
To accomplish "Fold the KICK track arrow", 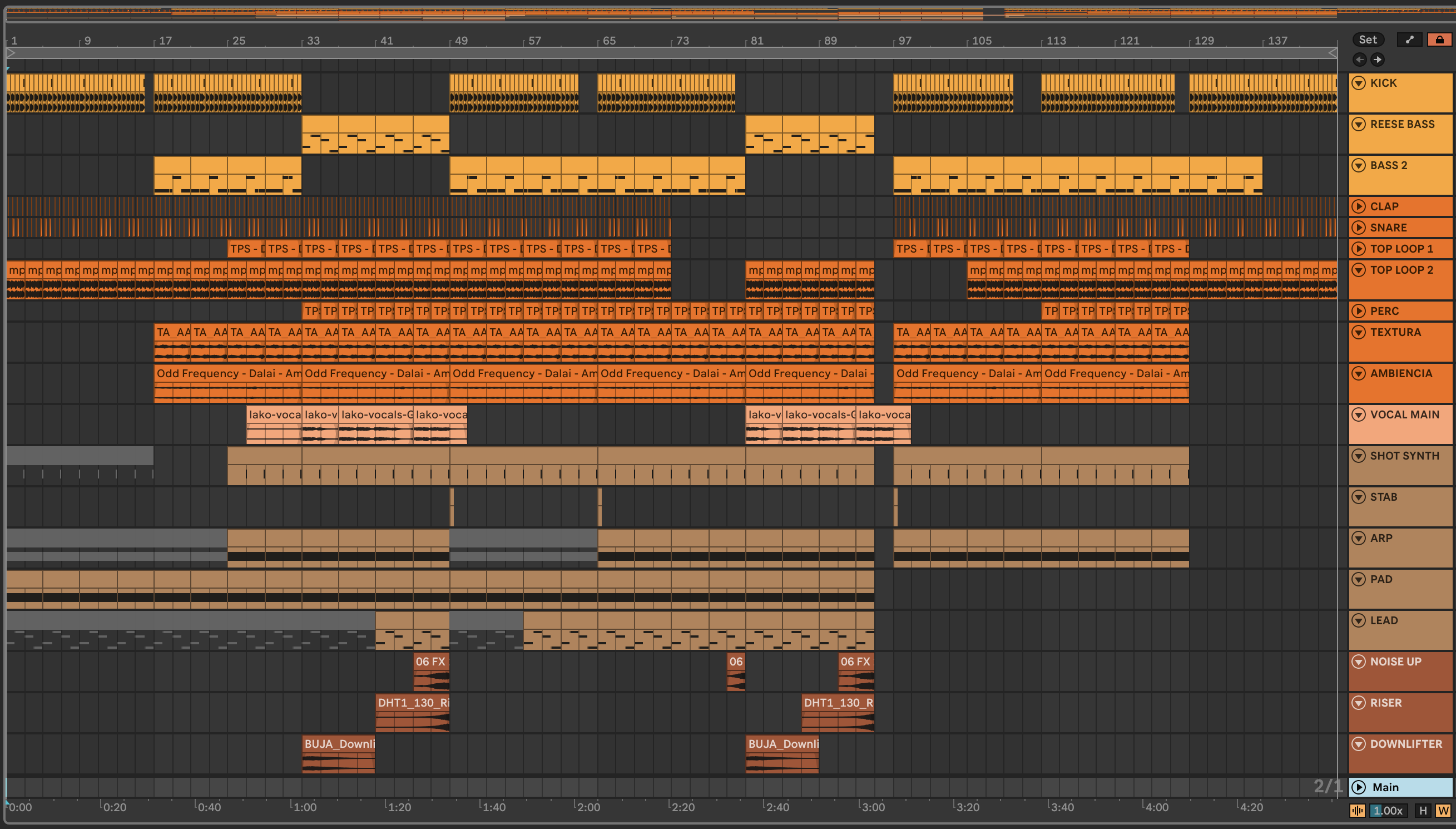I will coord(1359,82).
